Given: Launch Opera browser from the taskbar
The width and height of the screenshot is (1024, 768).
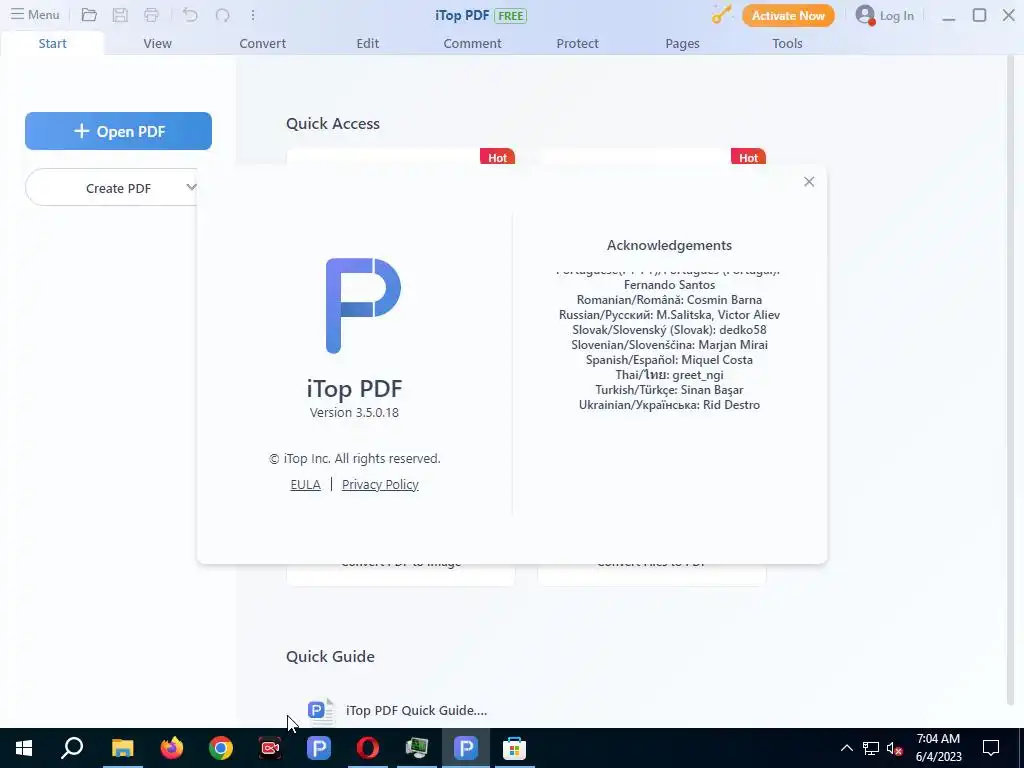Looking at the screenshot, I should 368,748.
